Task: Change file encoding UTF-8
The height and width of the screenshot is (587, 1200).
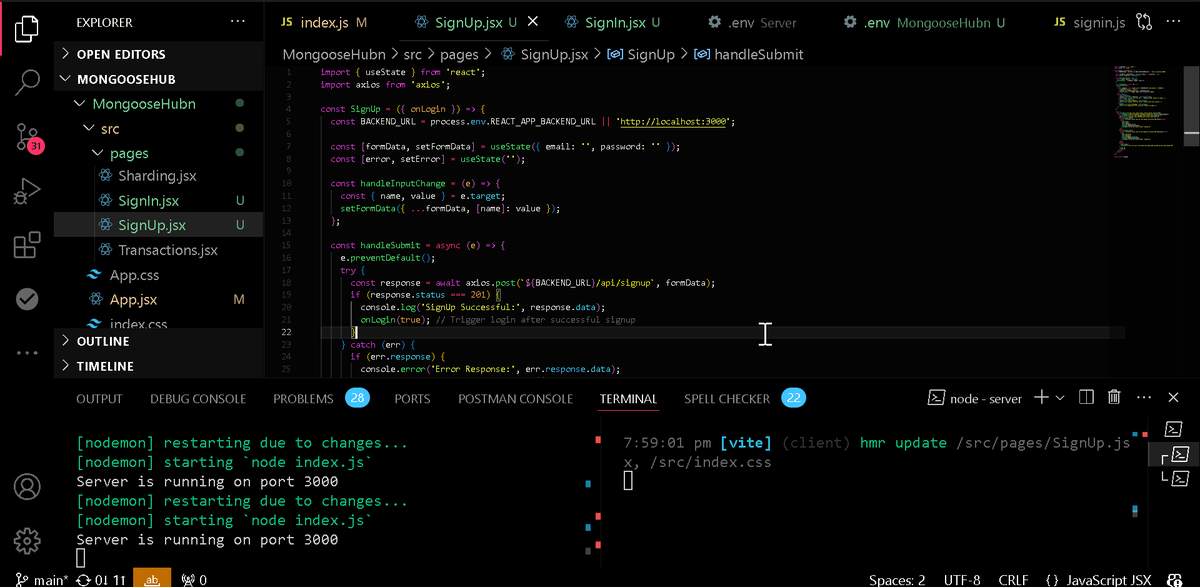Action: tap(960, 579)
